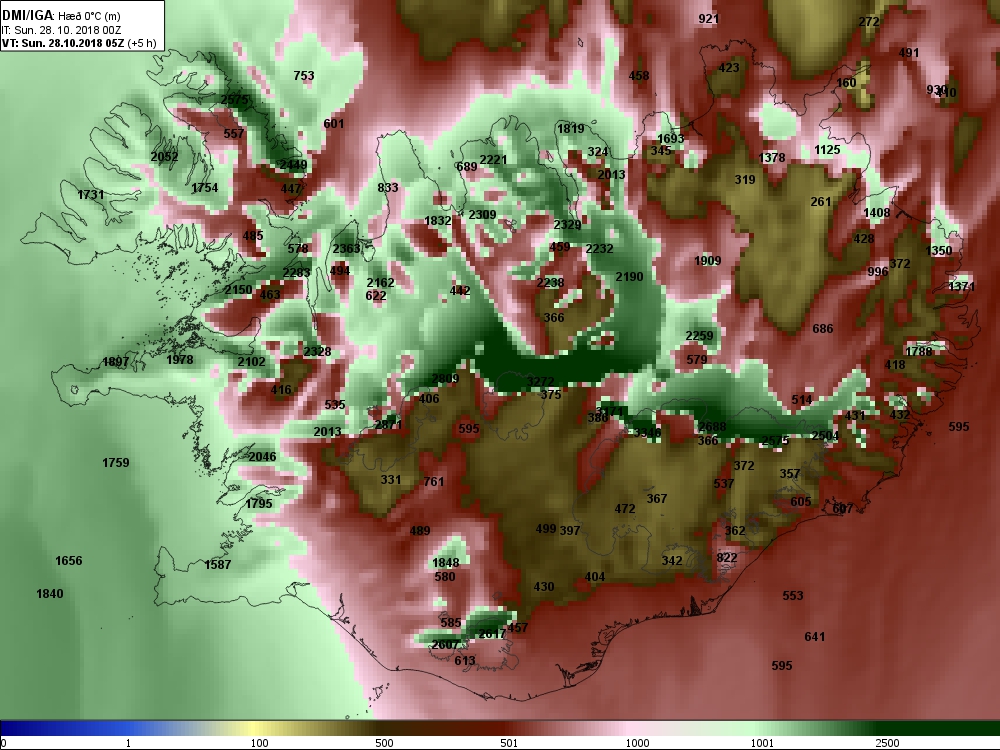Screen dimensions: 1000x750
Task: Click the map value 553
Action: pyautogui.click(x=793, y=596)
